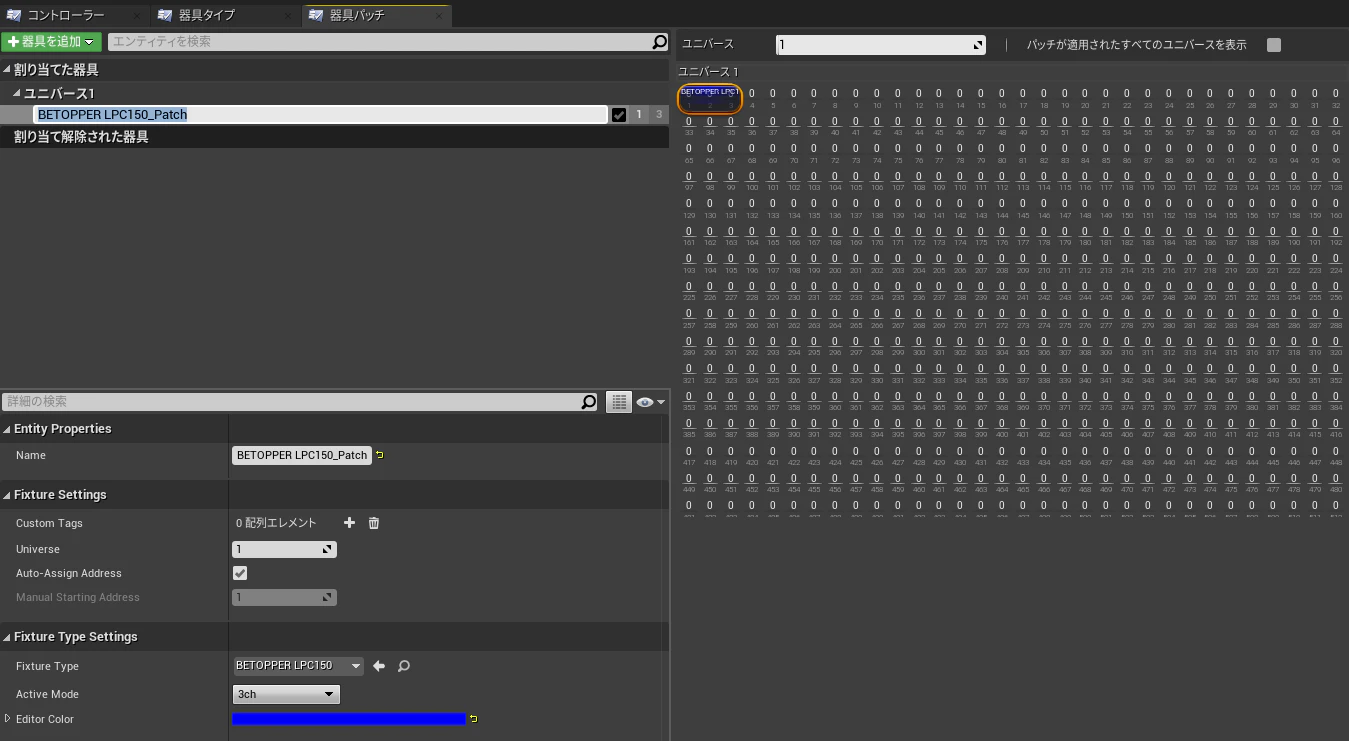Edit the Name field BETOPPER LPC150_Patch
The image size is (1349, 741).
pos(302,455)
